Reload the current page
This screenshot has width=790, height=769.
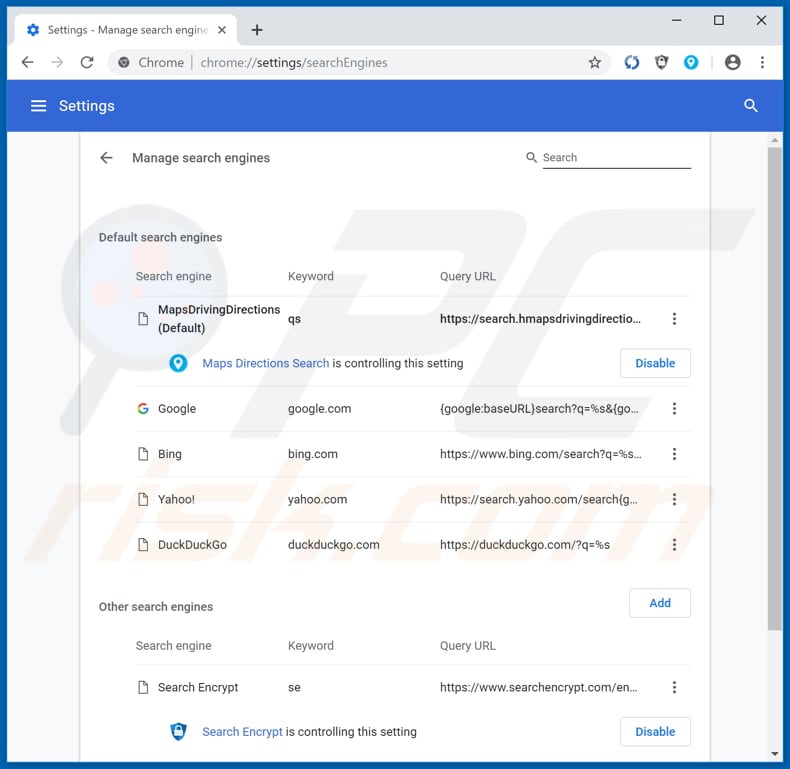point(87,62)
